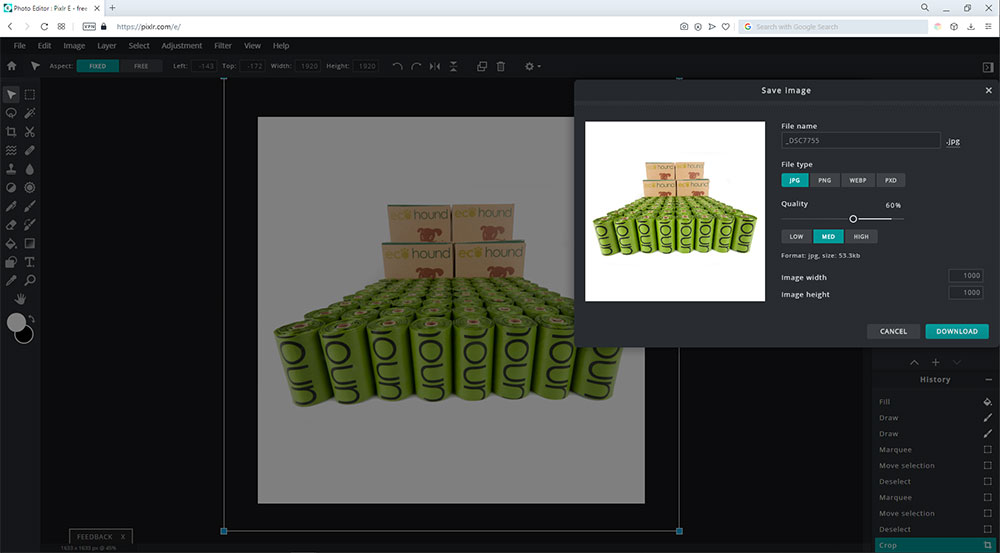Viewport: 1000px width, 553px height.
Task: Select the Crop tool
Action: 11,131
